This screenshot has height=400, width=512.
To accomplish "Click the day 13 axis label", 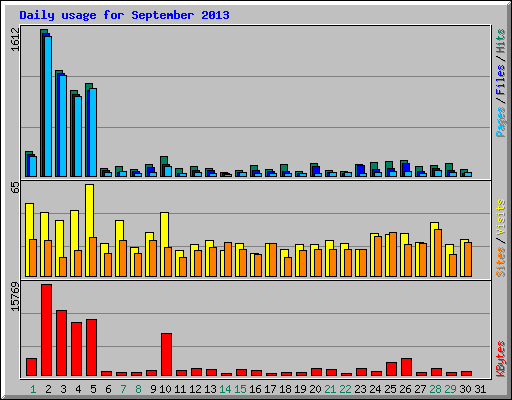I will pos(210,389).
